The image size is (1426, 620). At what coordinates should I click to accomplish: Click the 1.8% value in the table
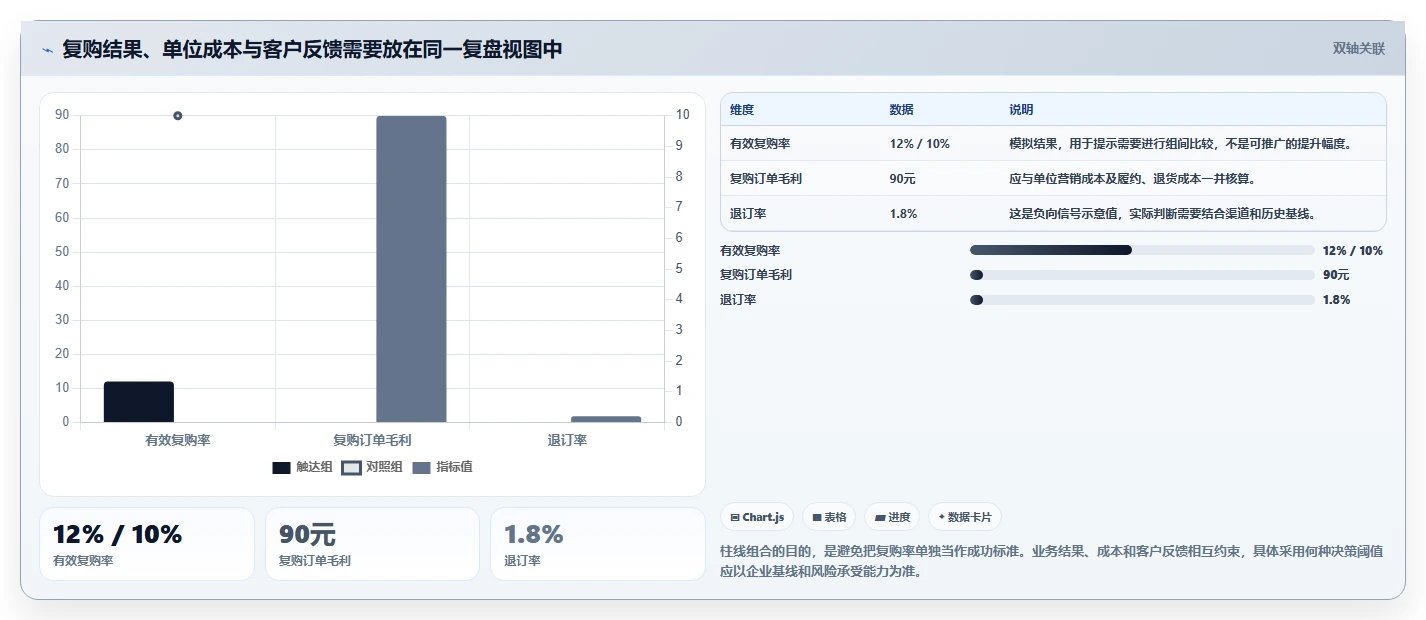(x=903, y=214)
